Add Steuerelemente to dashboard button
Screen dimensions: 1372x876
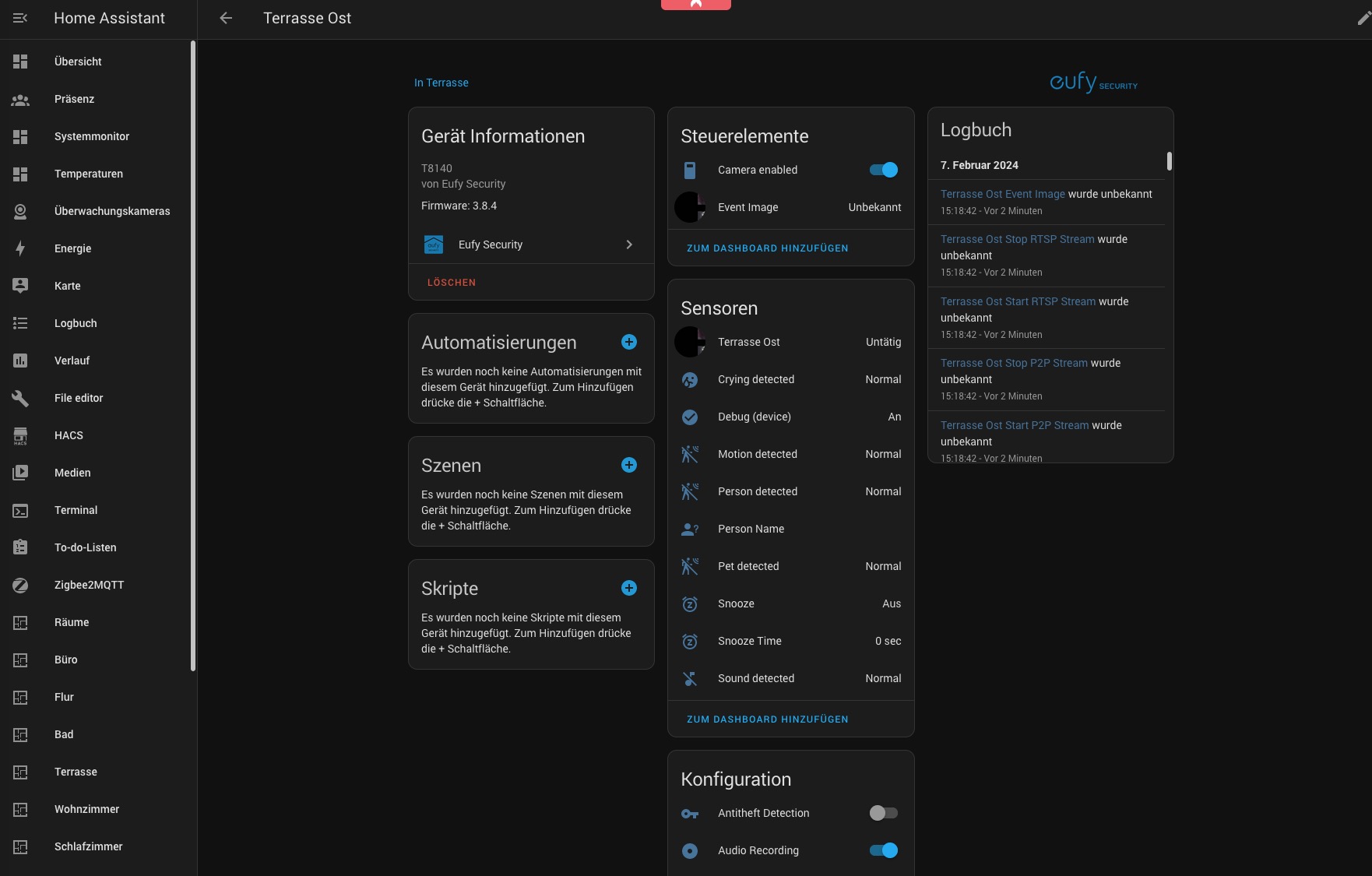pos(768,248)
